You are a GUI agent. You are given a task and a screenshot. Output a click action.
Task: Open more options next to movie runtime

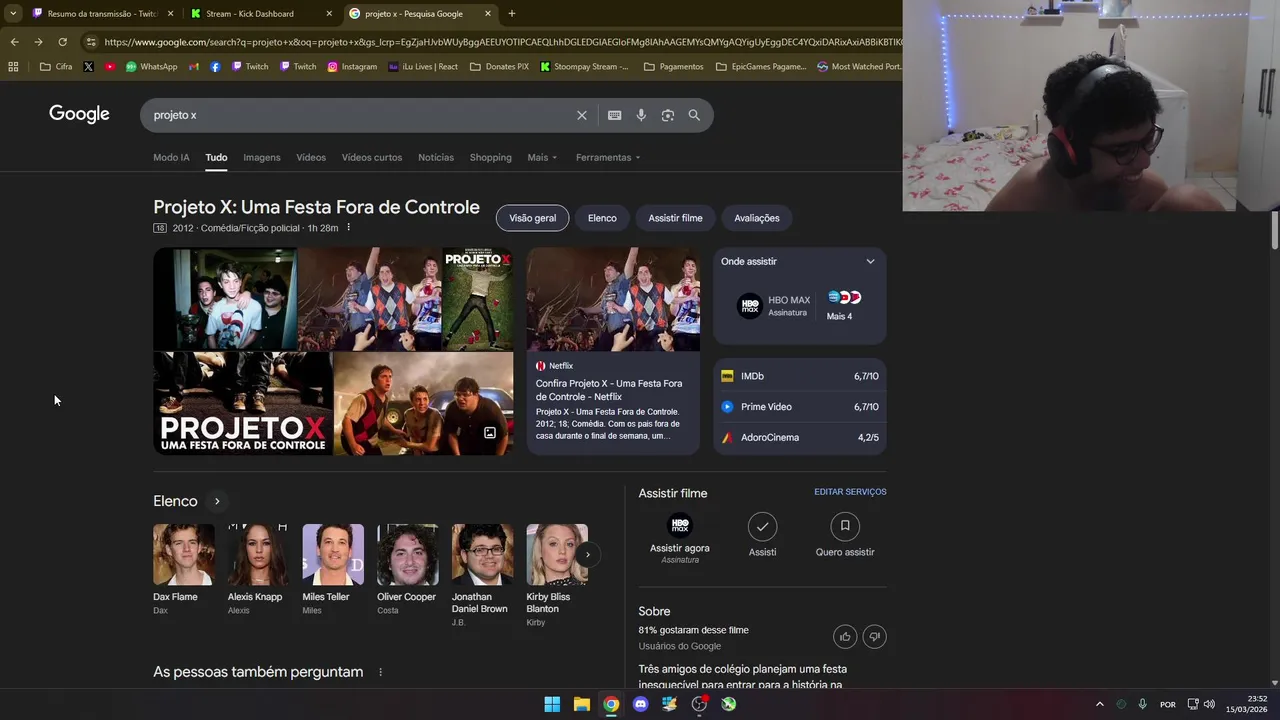(348, 228)
